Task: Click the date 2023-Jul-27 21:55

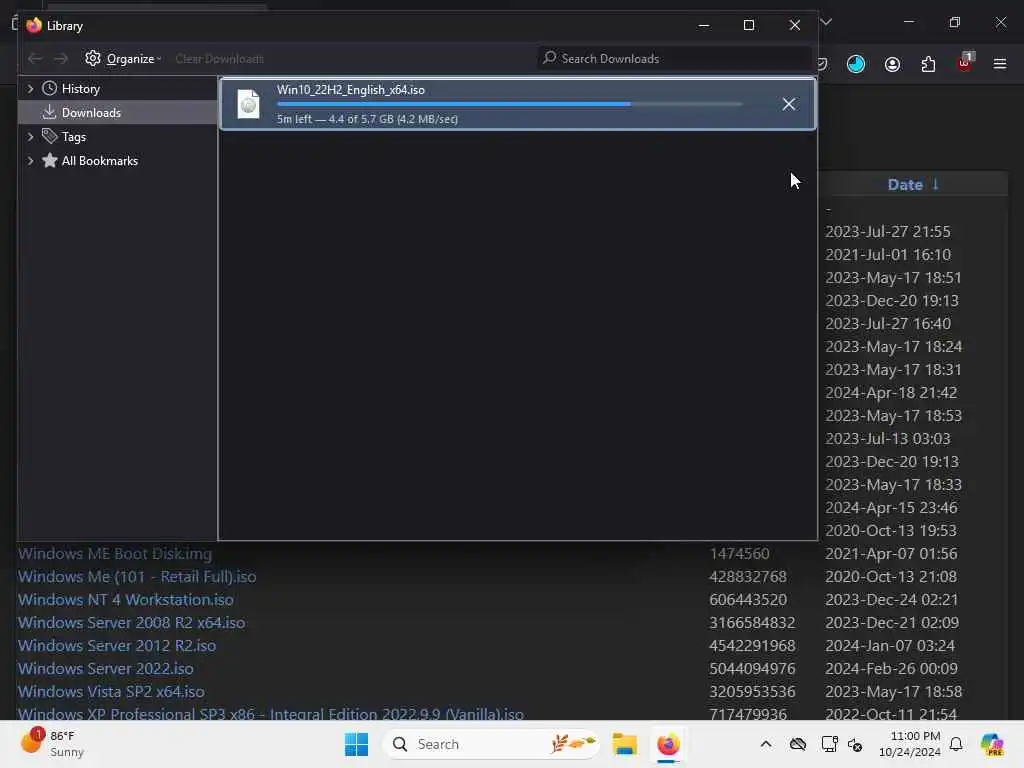Action: pyautogui.click(x=888, y=232)
